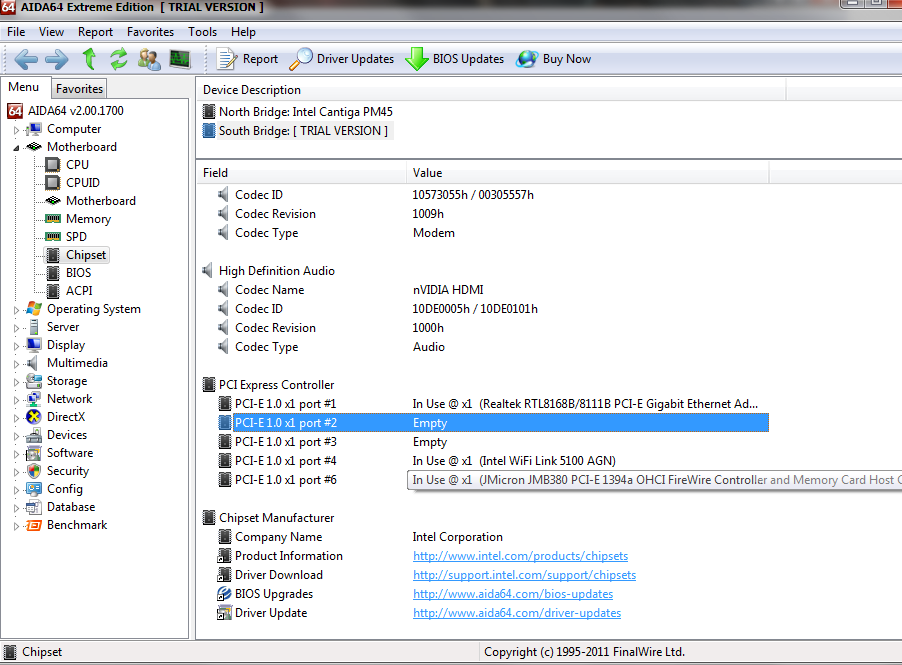Select CPU under Motherboard
The width and height of the screenshot is (902, 665).
(77, 165)
